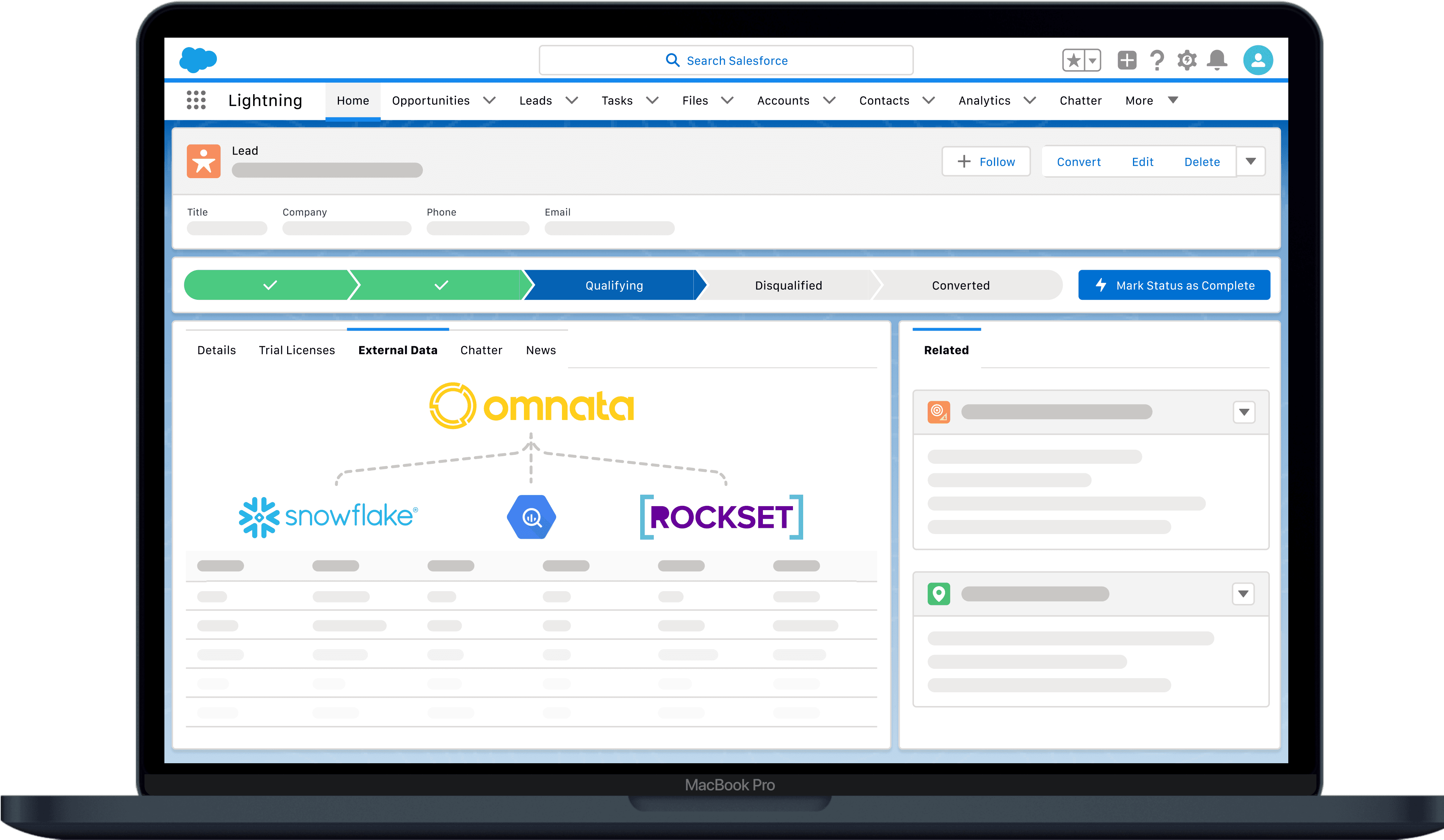Open the user profile avatar
The width and height of the screenshot is (1444, 840).
[x=1258, y=60]
